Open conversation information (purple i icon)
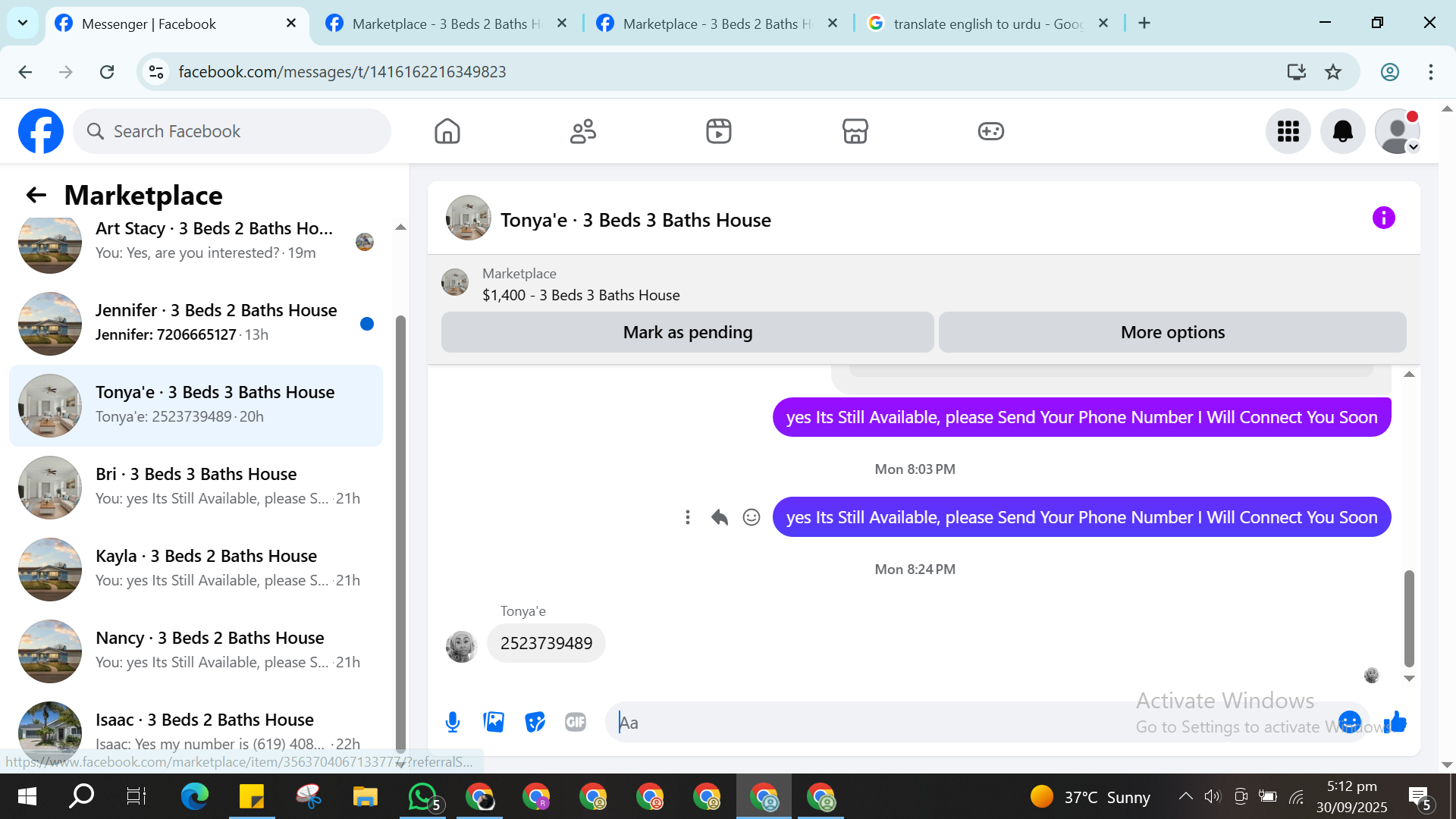Screen dimensions: 1456x819 pyautogui.click(x=1384, y=218)
